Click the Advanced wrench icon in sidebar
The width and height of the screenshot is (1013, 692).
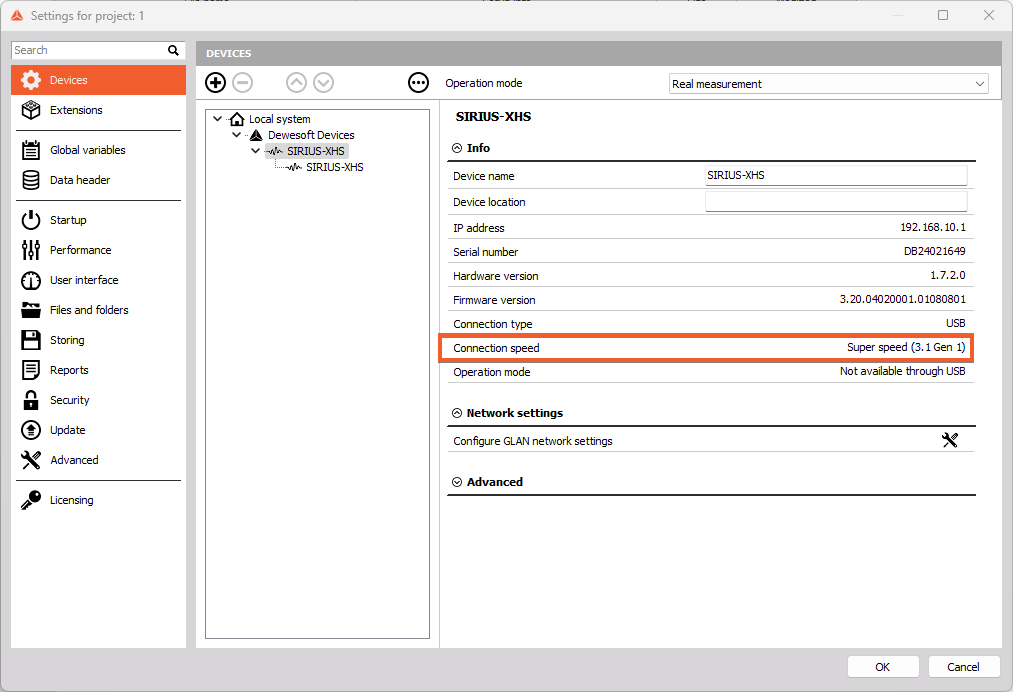pyautogui.click(x=31, y=460)
